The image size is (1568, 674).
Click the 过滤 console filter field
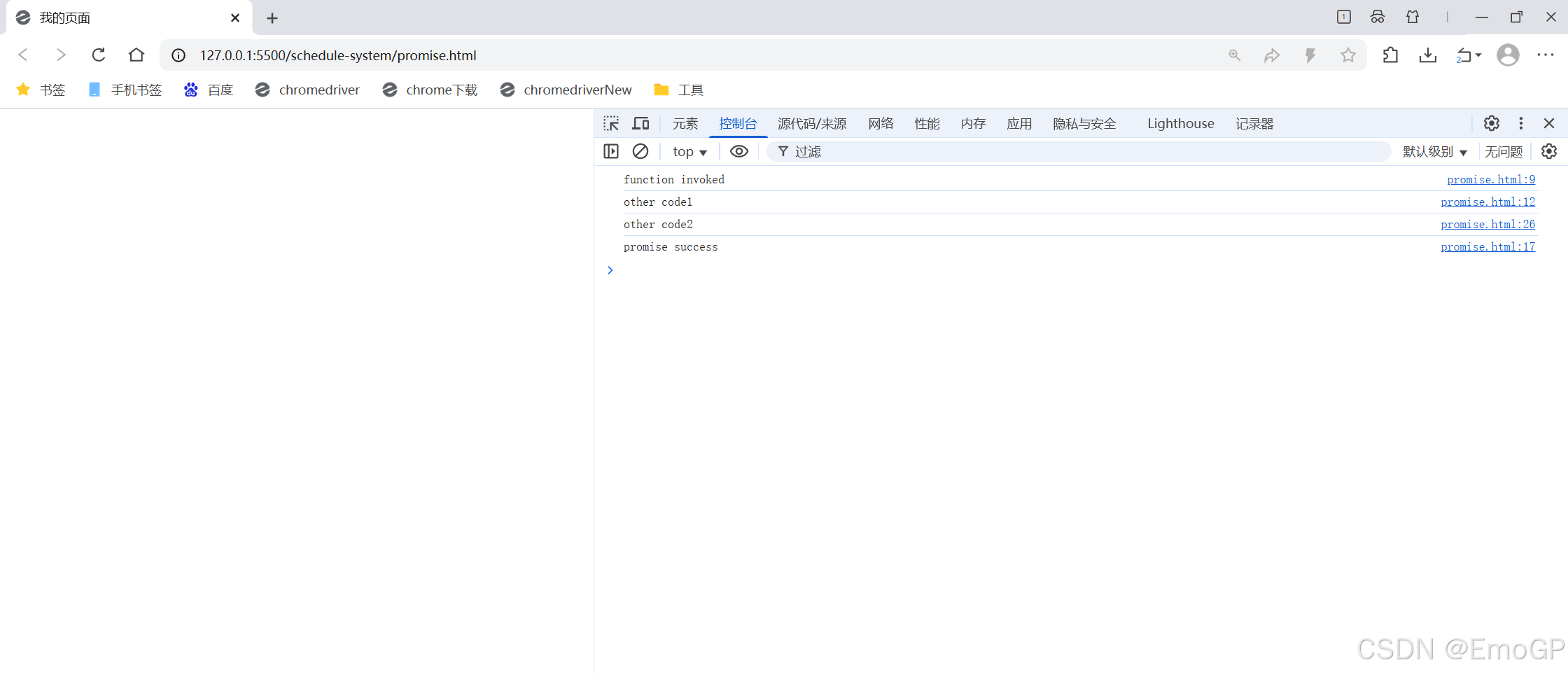(1078, 151)
